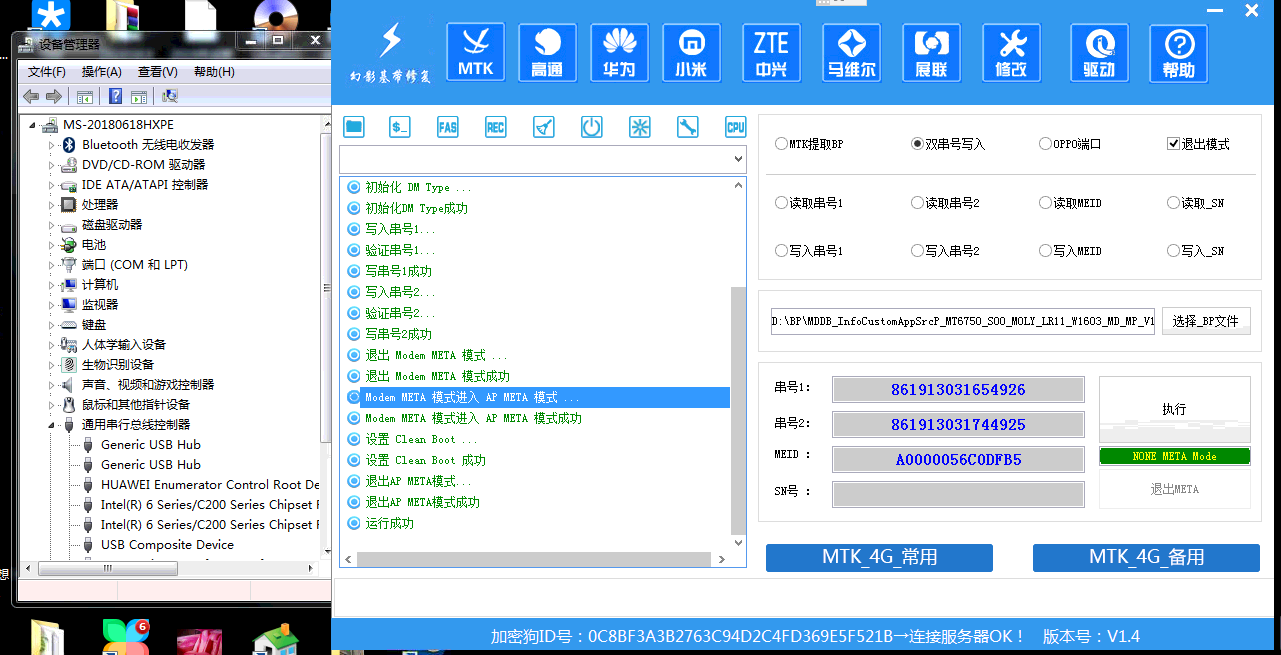Screen dimensions: 1281x655
Task: Click the MTK_4G_备用 button
Action: [1146, 557]
